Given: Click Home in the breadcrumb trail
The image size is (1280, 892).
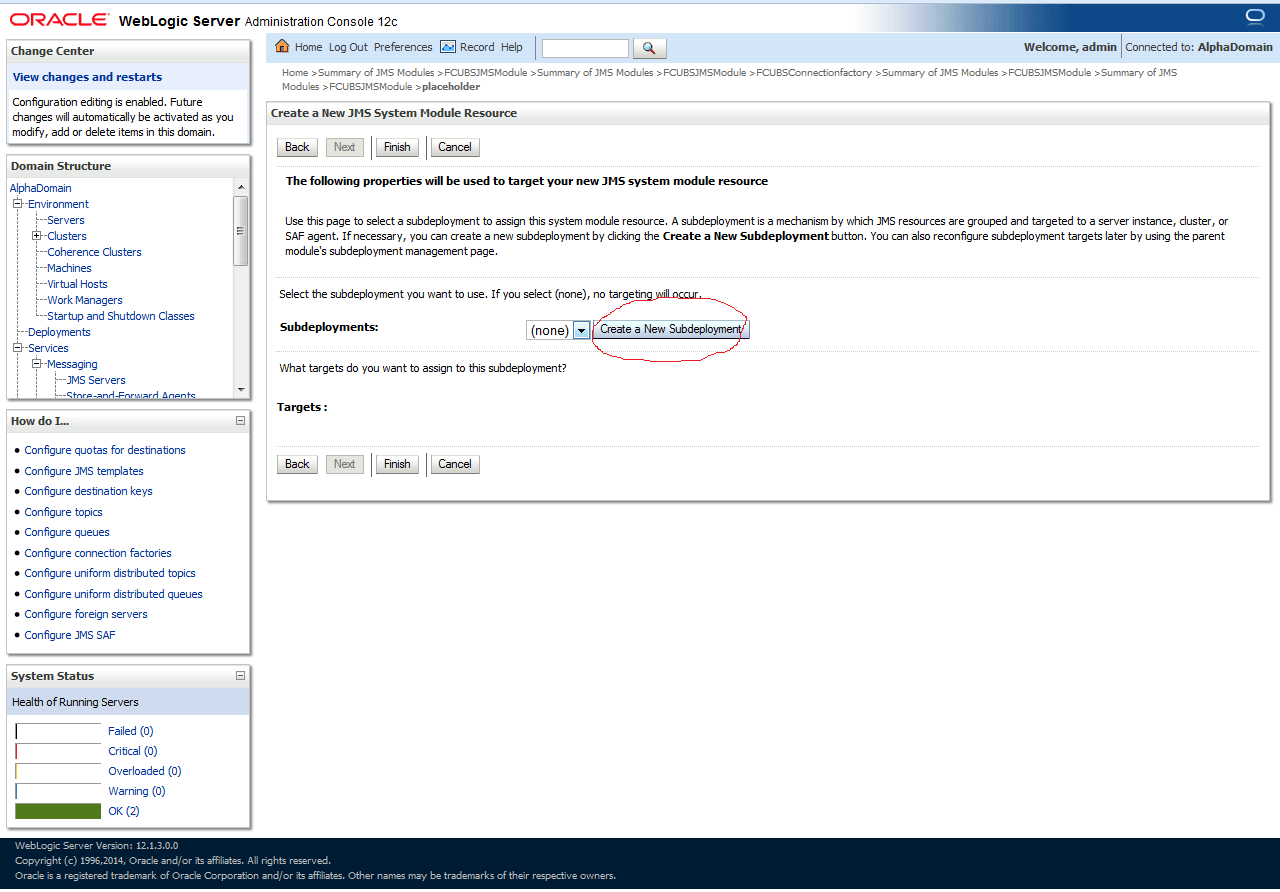Looking at the screenshot, I should (x=295, y=73).
